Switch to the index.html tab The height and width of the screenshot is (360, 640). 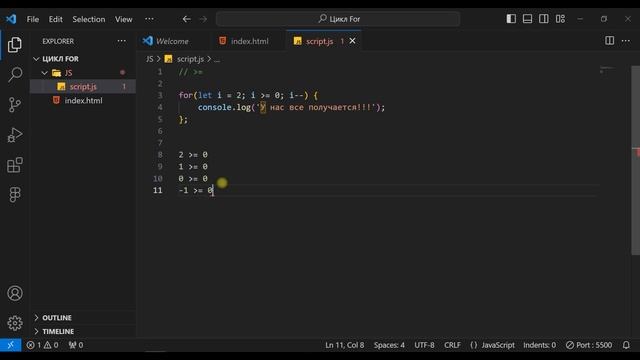(249, 41)
